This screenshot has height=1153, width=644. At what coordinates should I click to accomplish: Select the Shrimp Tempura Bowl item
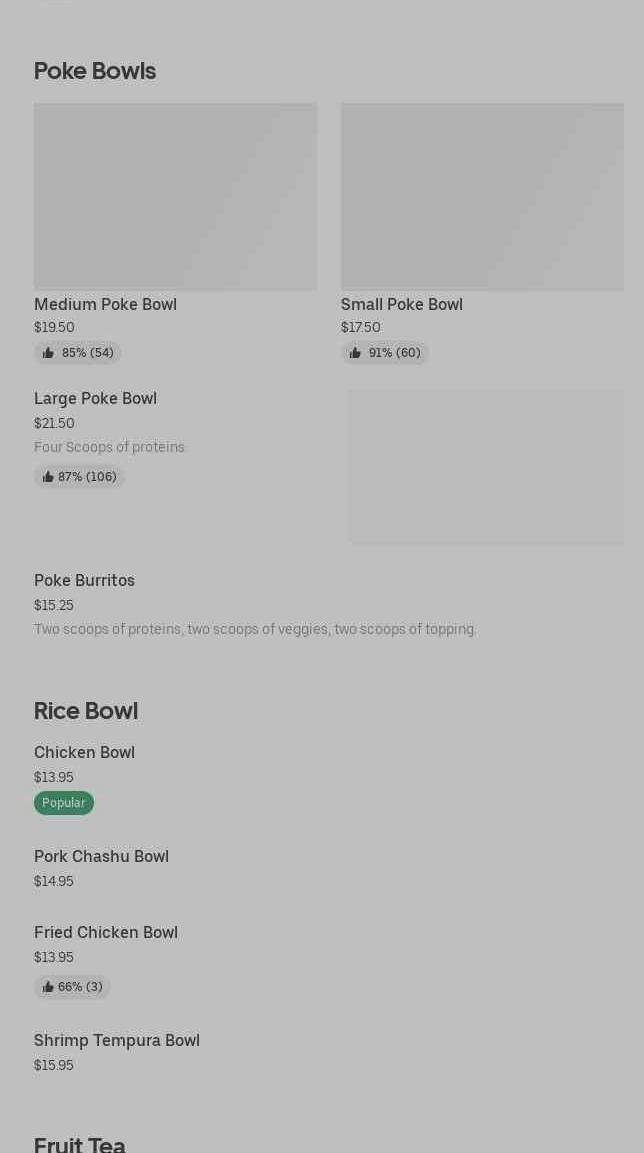117,1040
